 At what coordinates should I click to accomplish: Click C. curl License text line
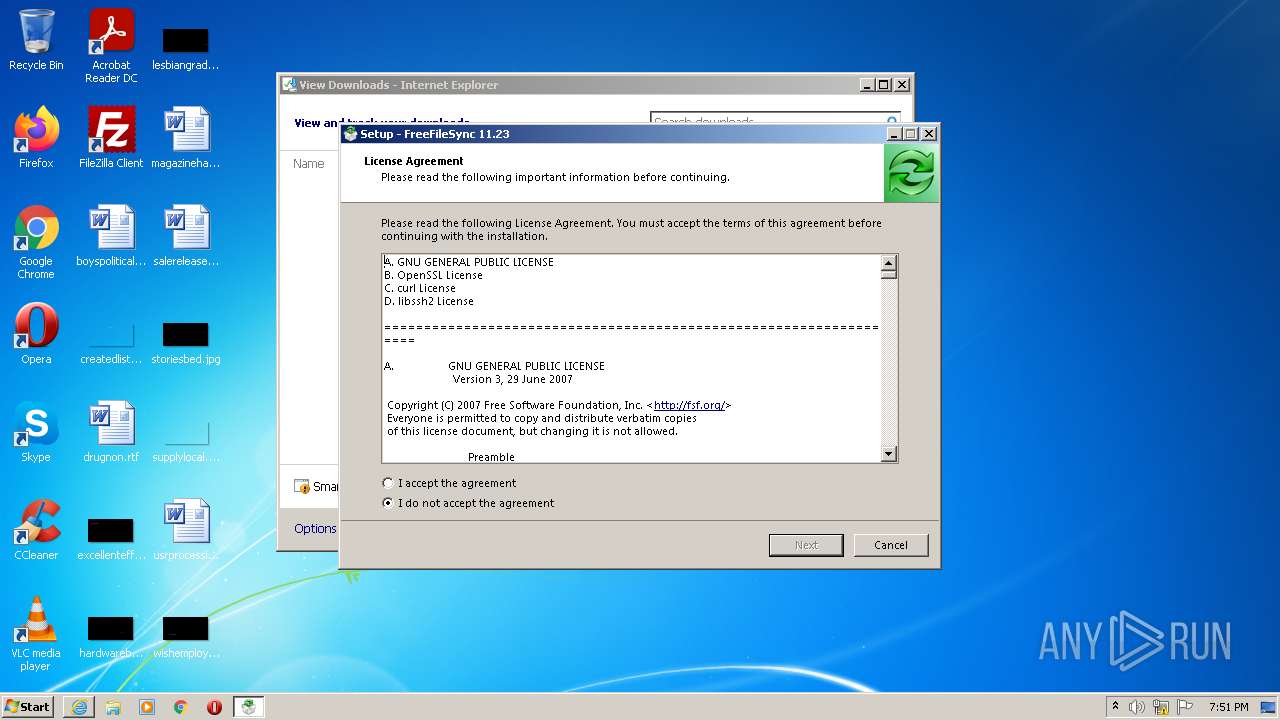(420, 288)
